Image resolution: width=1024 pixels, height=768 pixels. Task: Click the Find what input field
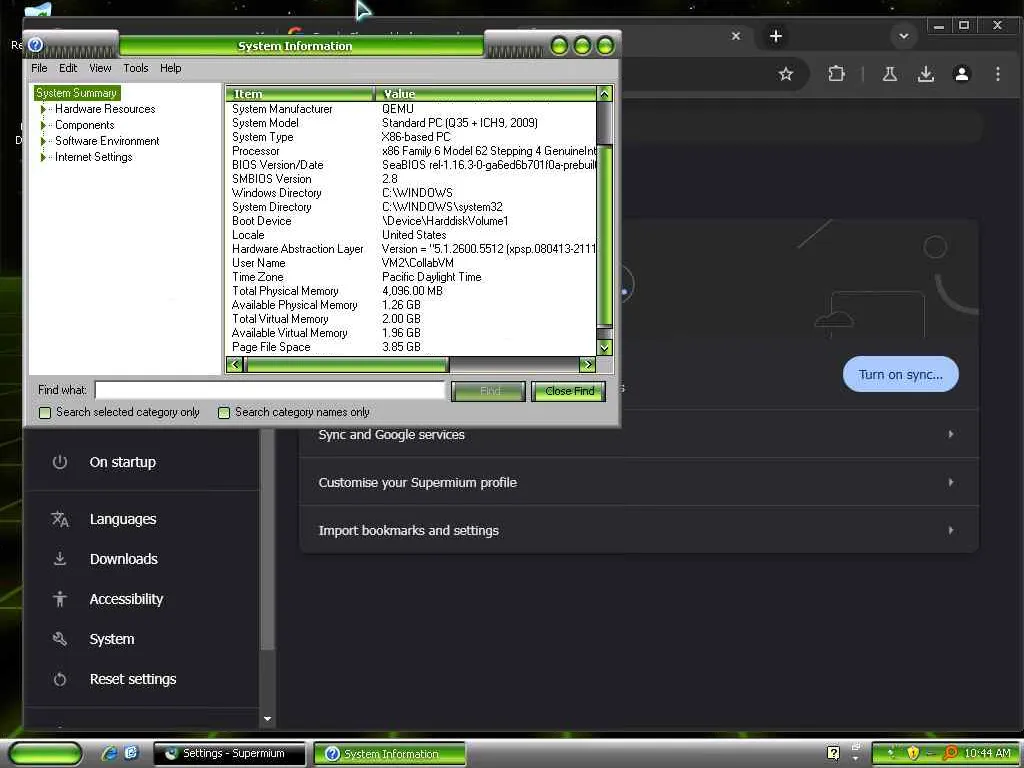pos(270,391)
